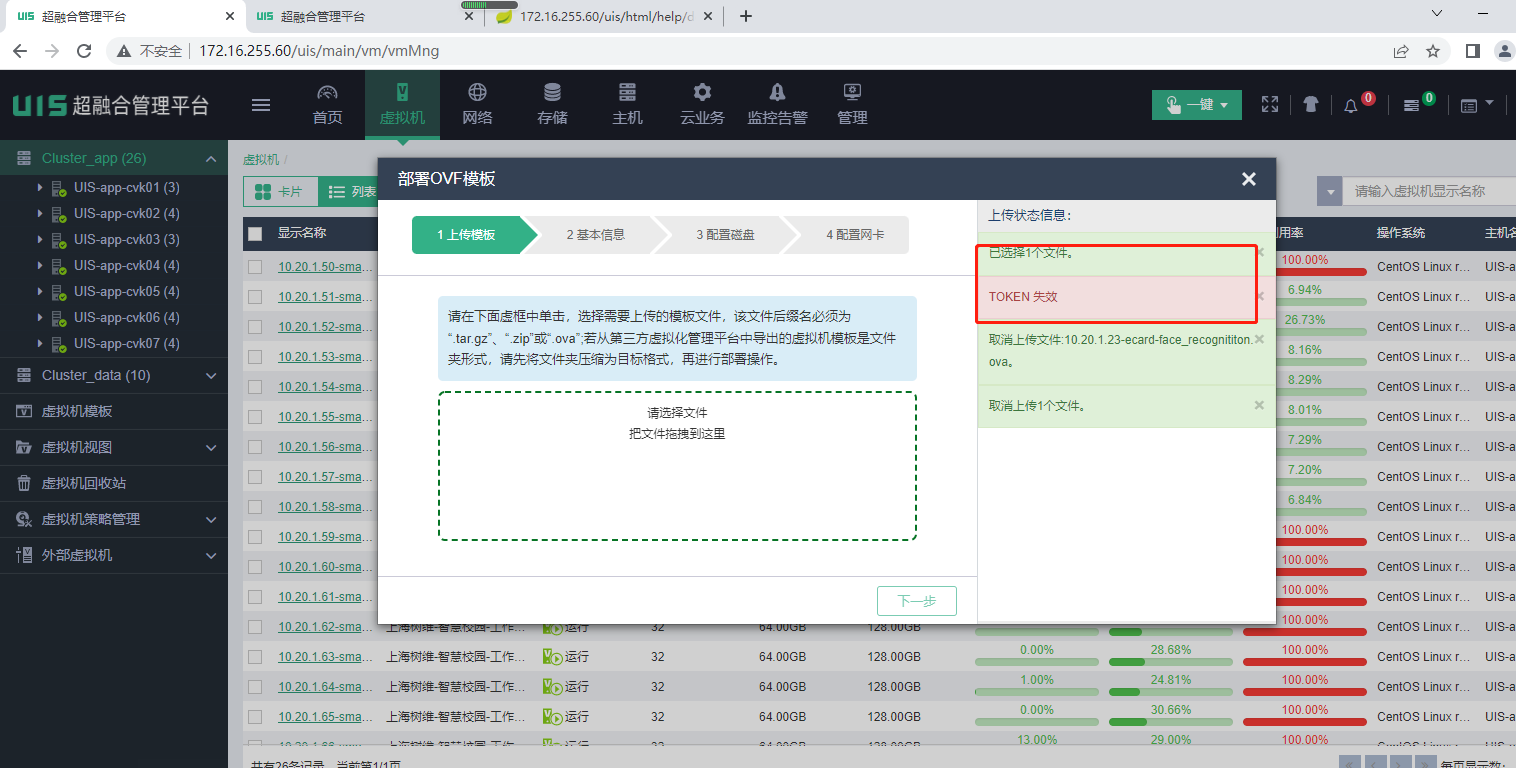1516x768 pixels.
Task: Go to the 主机 hosts section
Action: point(627,104)
